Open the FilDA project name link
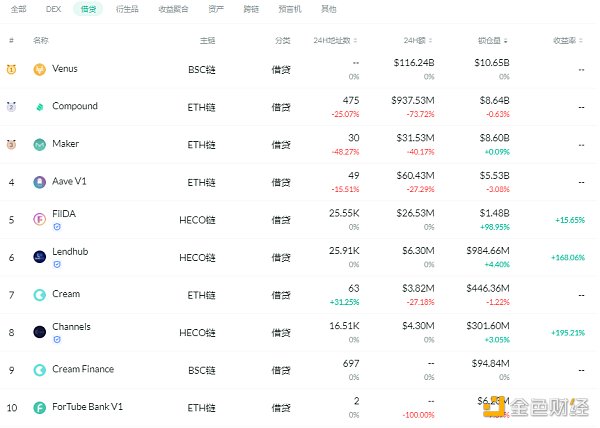Screen dimensions: 600x428 [64, 214]
